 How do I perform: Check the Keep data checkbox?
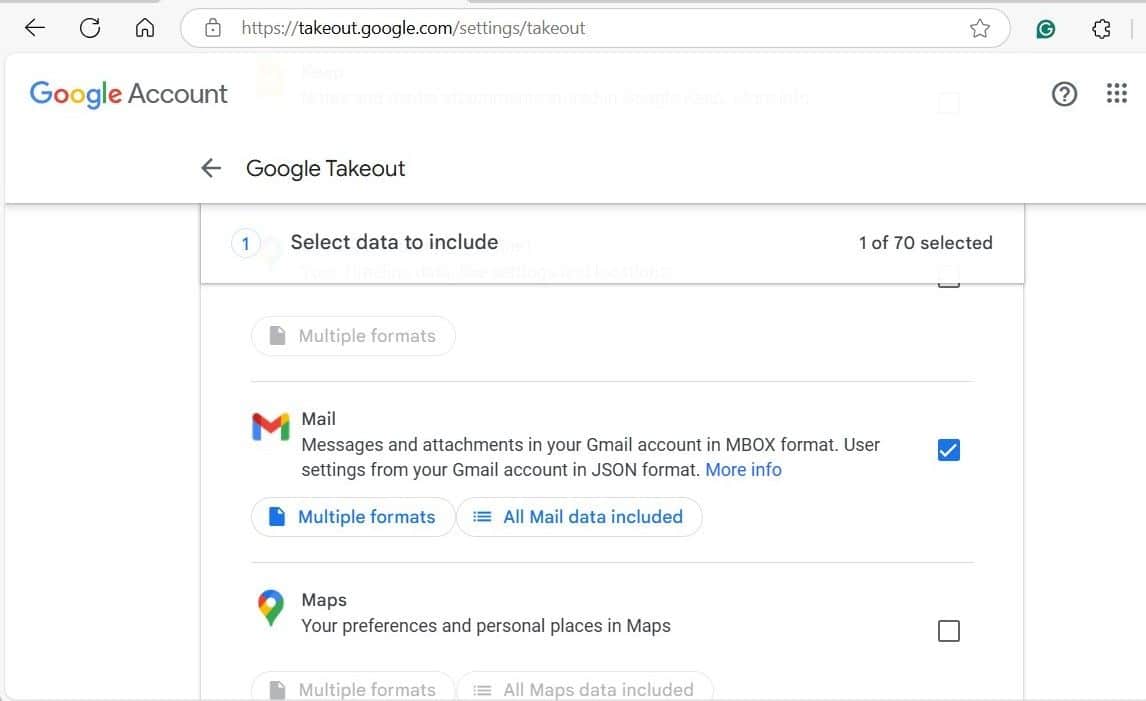[x=947, y=103]
